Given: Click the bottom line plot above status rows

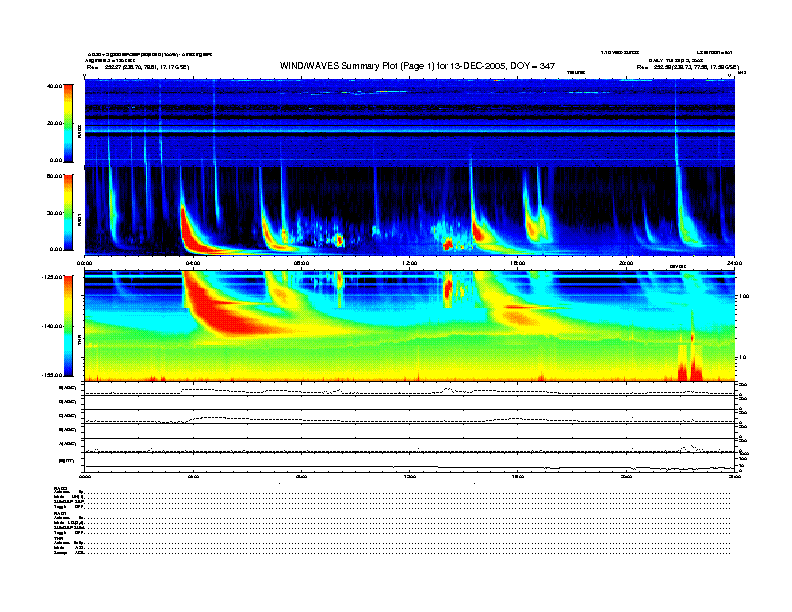Looking at the screenshot, I should point(410,462).
